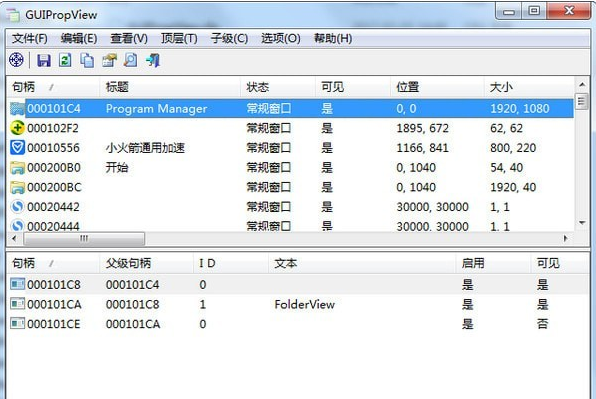Click the exit door toolbar icon
The image size is (596, 399).
pos(153,60)
